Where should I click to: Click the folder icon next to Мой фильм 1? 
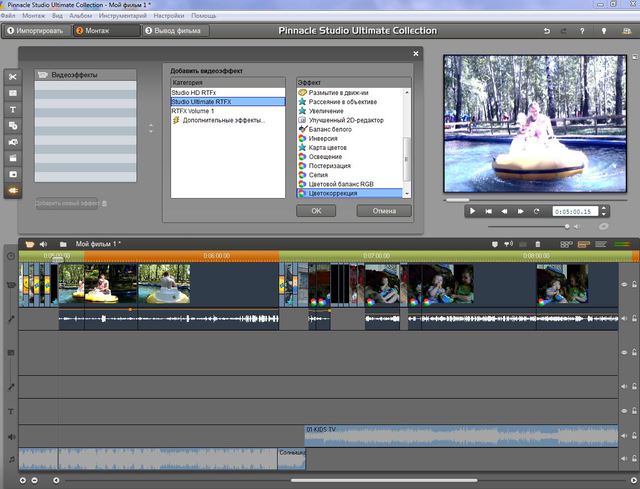[63, 244]
